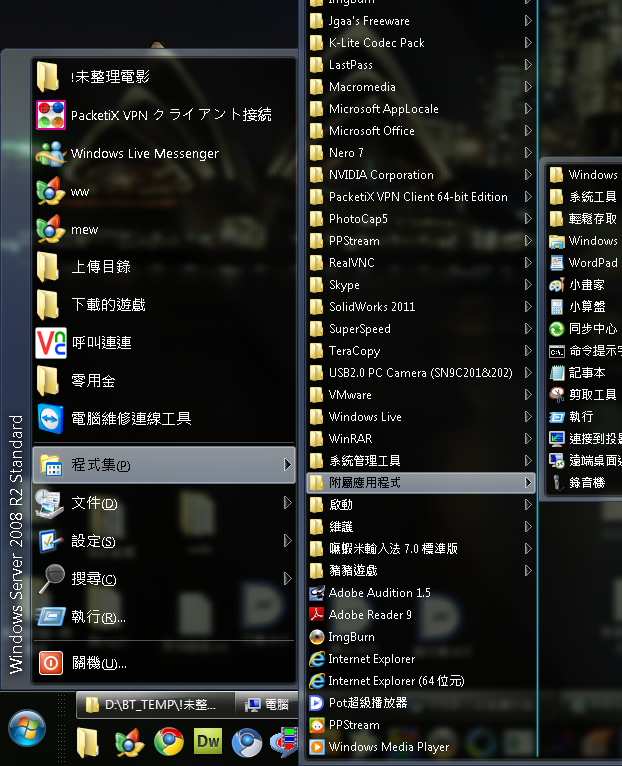622x766 pixels.
Task: Expand 文件(D) submenu arrow
Action: (288, 503)
